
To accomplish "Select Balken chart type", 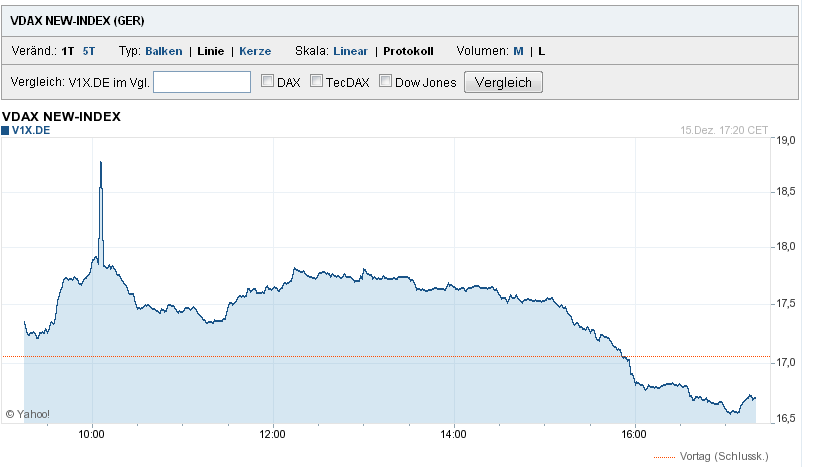I will [x=164, y=51].
